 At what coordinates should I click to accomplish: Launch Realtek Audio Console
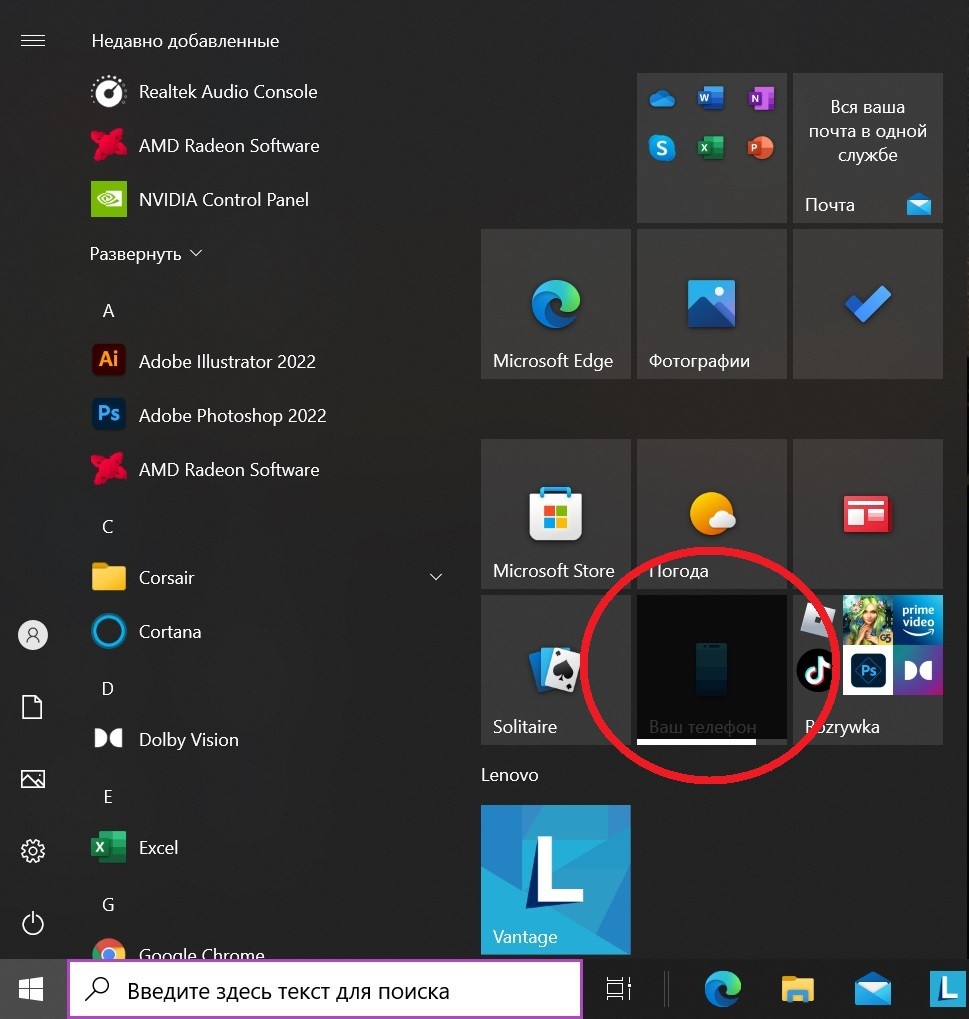[x=204, y=92]
